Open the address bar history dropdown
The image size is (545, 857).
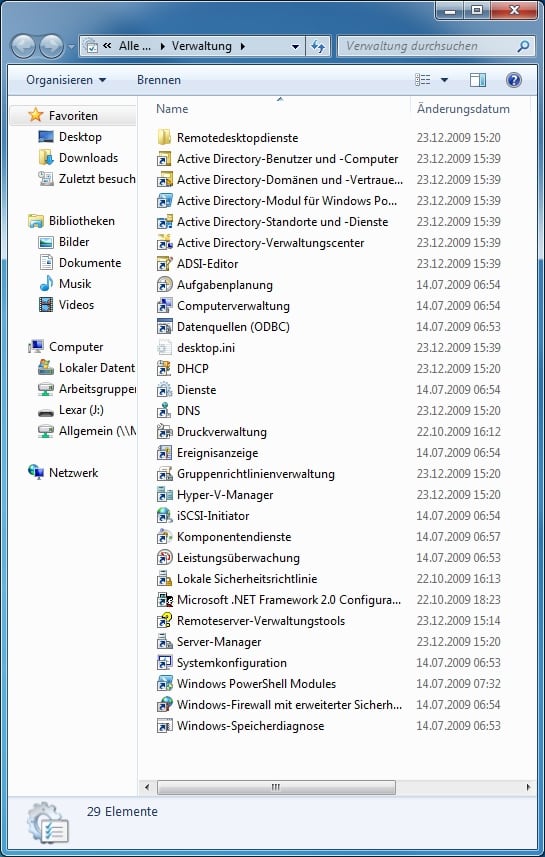click(295, 46)
